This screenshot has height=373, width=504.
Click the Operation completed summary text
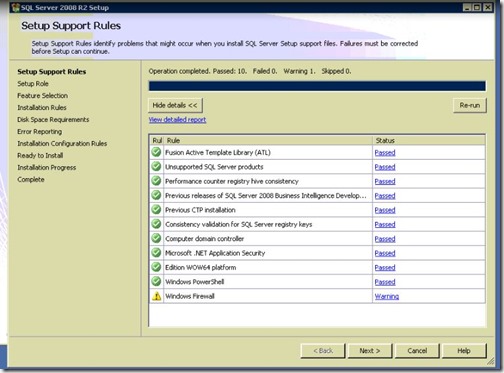coord(250,71)
